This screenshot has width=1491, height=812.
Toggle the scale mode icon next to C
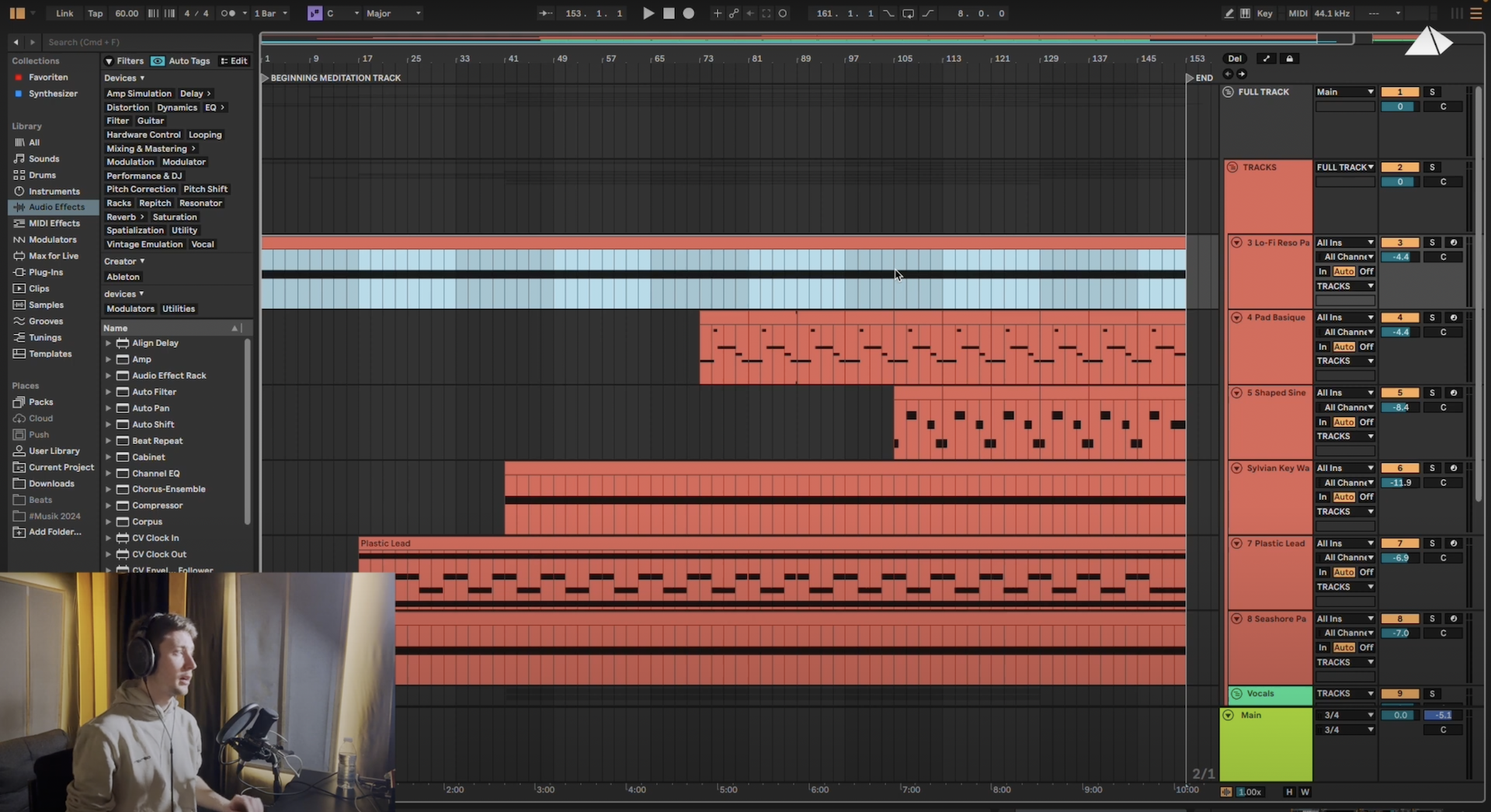315,13
